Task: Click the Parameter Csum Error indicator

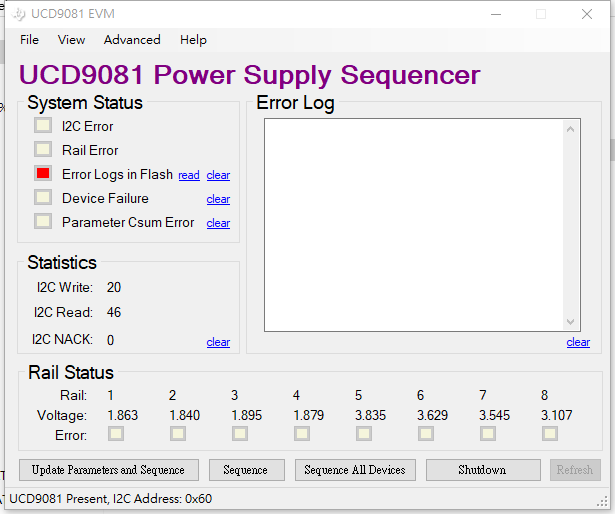Action: [x=43, y=221]
